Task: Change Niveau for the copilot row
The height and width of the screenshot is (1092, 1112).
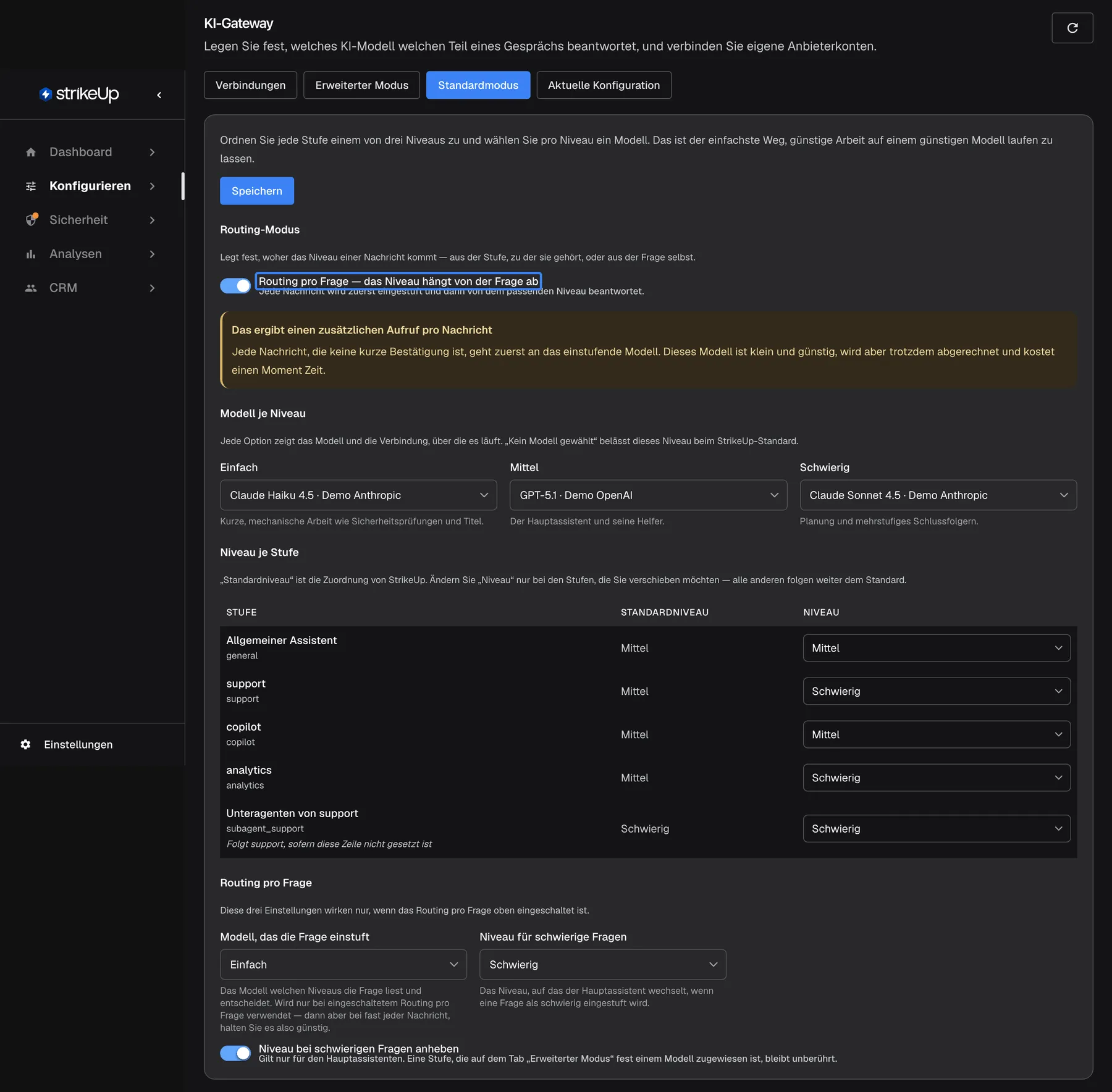Action: click(937, 734)
